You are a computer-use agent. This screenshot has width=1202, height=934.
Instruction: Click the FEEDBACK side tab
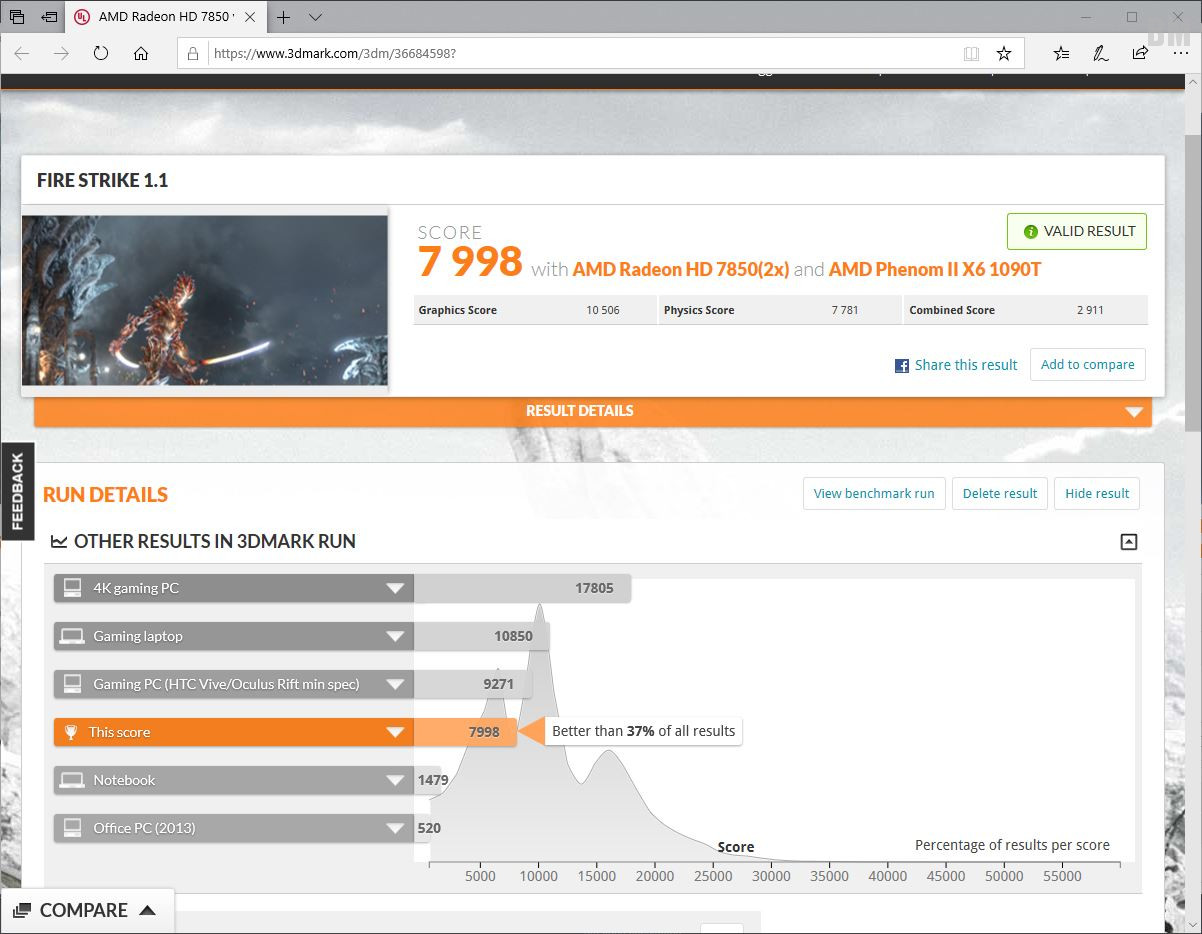pyautogui.click(x=17, y=491)
